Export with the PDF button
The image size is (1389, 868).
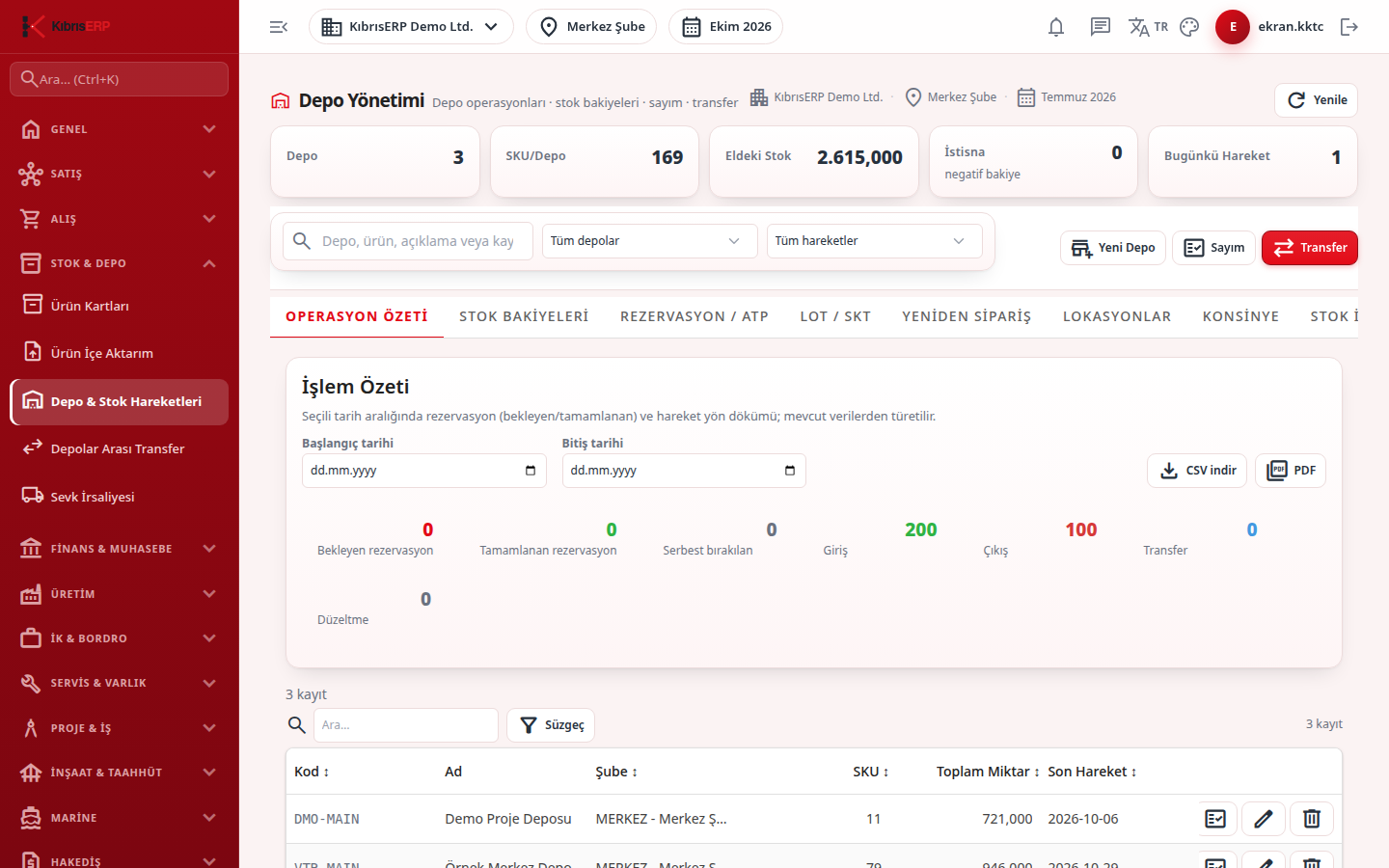(x=1291, y=471)
